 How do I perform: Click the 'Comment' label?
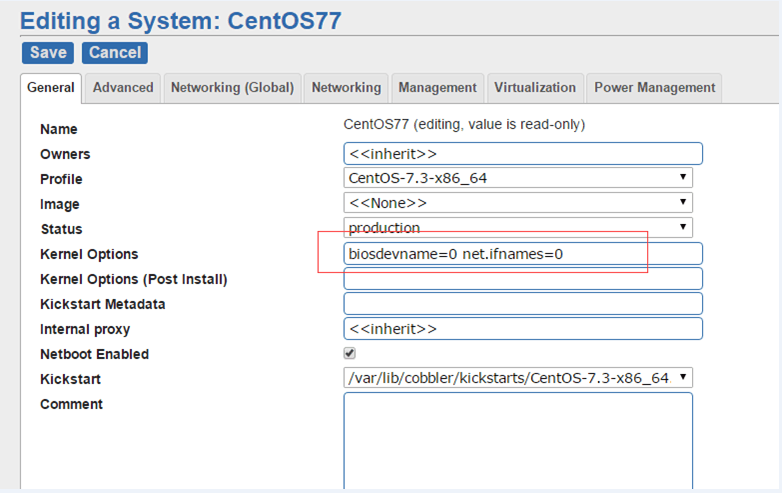(71, 404)
